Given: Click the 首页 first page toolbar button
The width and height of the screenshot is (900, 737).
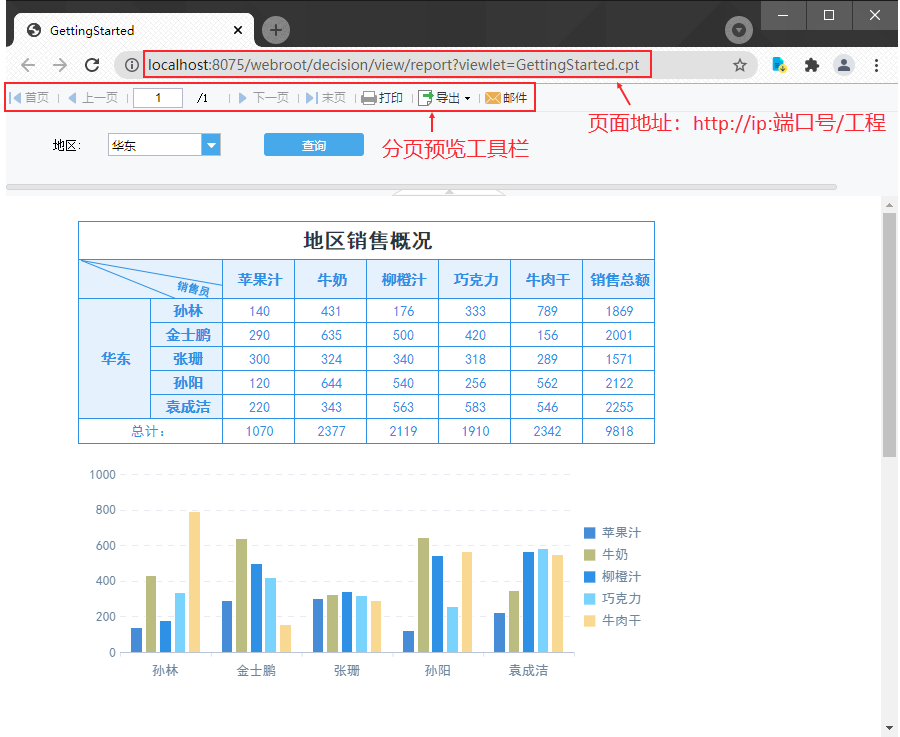Looking at the screenshot, I should click(30, 98).
